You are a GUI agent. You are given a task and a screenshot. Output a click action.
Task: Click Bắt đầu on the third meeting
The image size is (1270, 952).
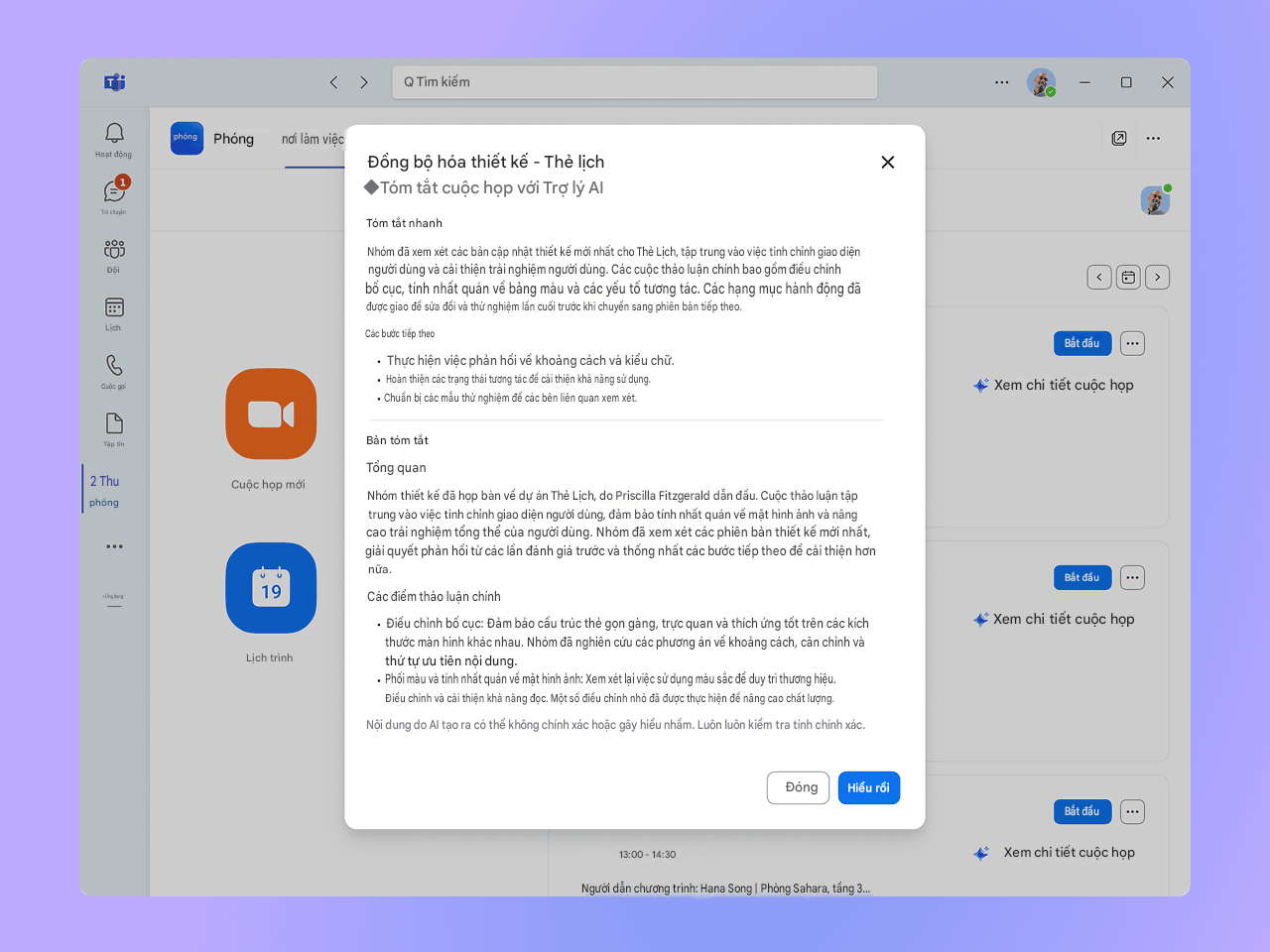(x=1082, y=811)
